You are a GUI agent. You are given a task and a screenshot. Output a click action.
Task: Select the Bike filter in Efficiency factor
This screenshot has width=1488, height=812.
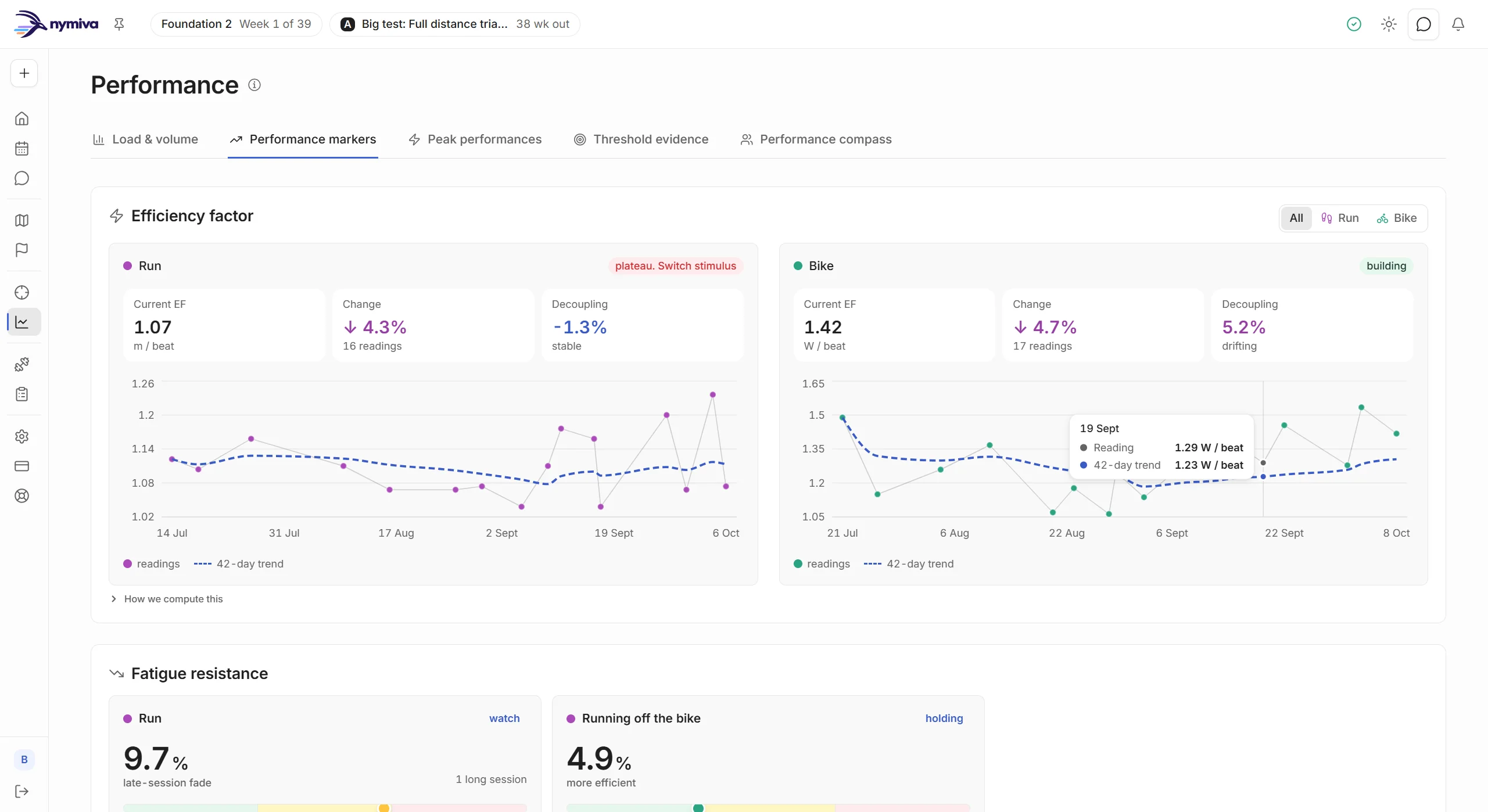1397,218
